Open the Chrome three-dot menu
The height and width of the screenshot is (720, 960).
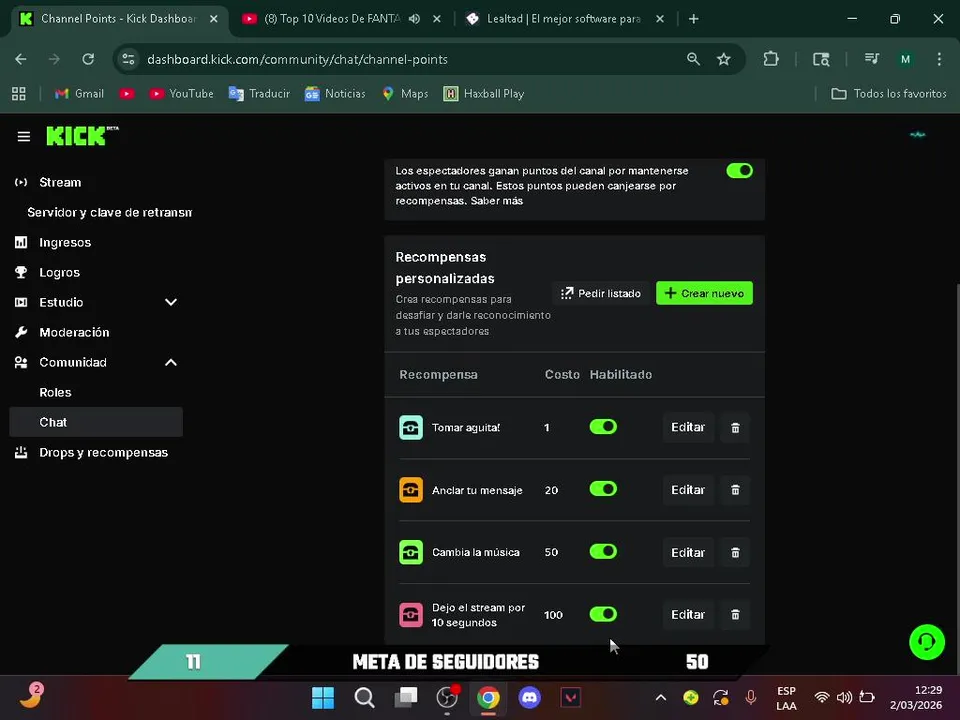pos(939,59)
